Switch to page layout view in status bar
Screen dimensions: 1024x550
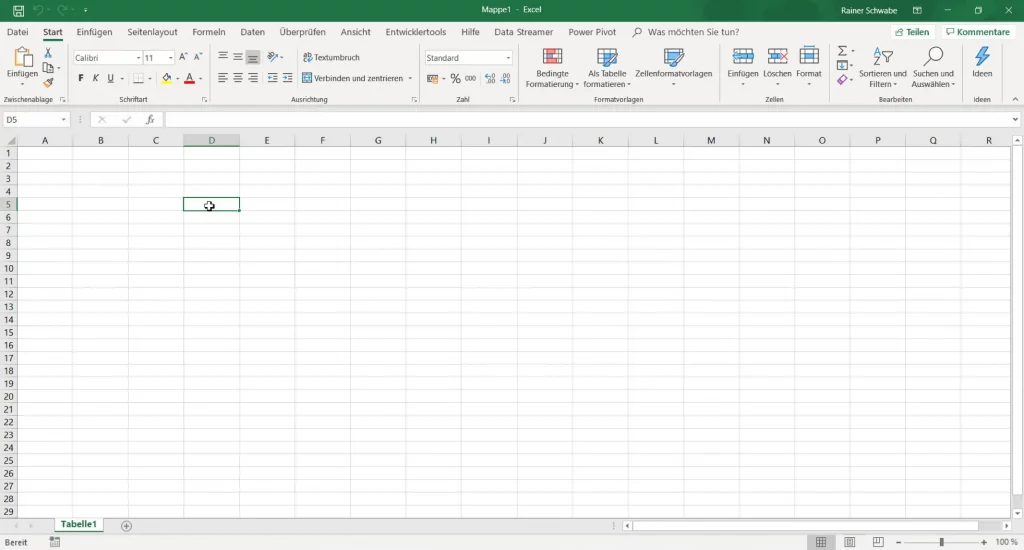[x=850, y=542]
